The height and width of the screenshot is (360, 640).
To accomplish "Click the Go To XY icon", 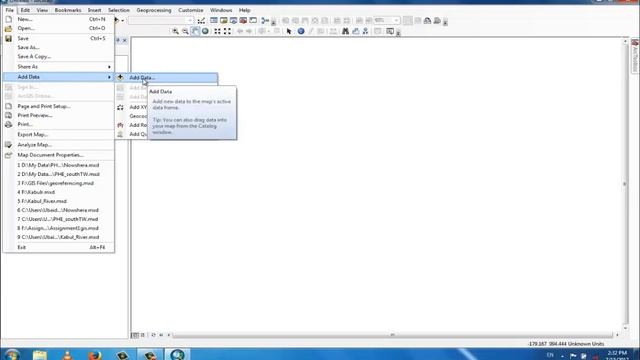I will tap(365, 31).
